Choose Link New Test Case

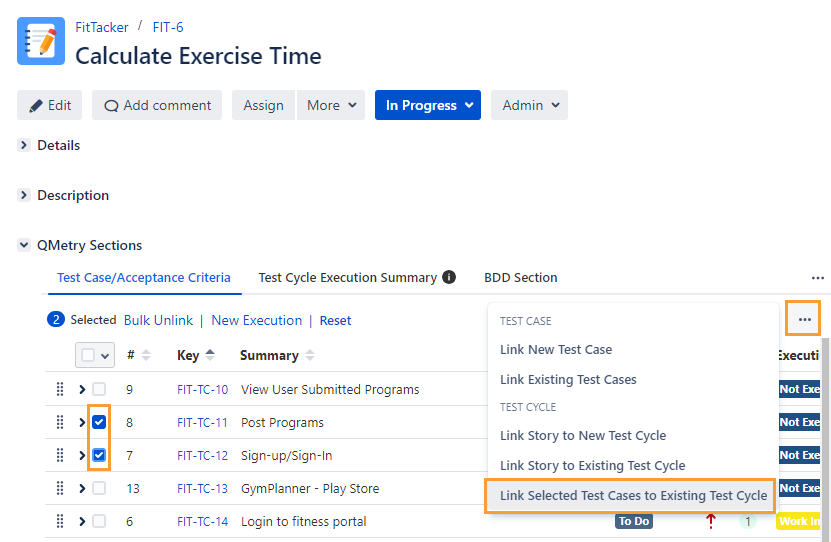coord(556,350)
